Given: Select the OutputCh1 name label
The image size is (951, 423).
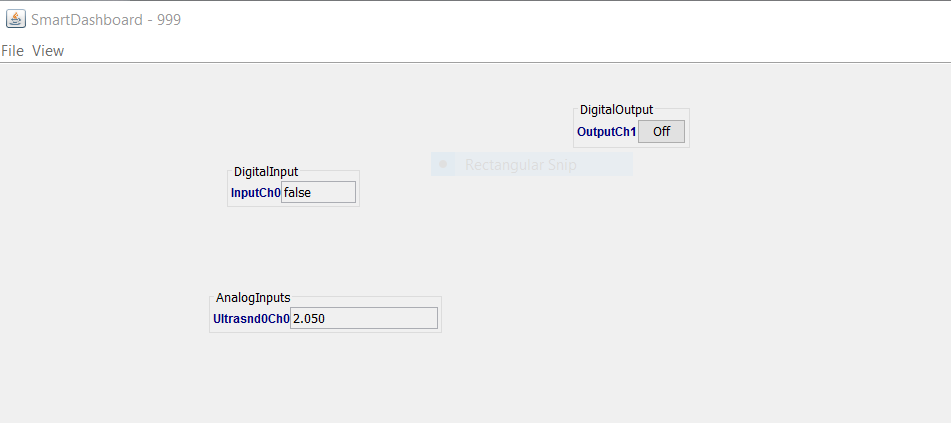Looking at the screenshot, I should tap(606, 132).
